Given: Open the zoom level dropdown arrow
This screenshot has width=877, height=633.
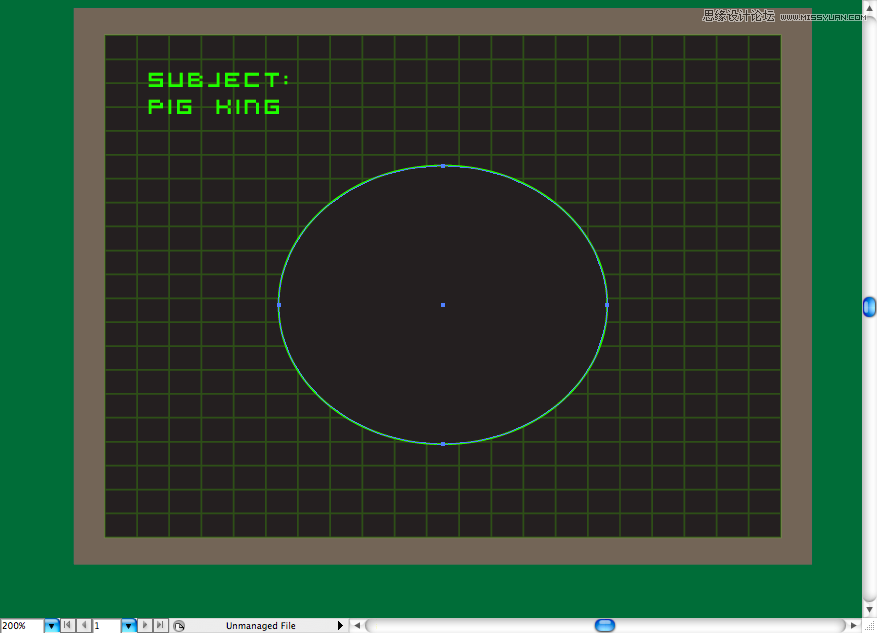Looking at the screenshot, I should coord(51,626).
